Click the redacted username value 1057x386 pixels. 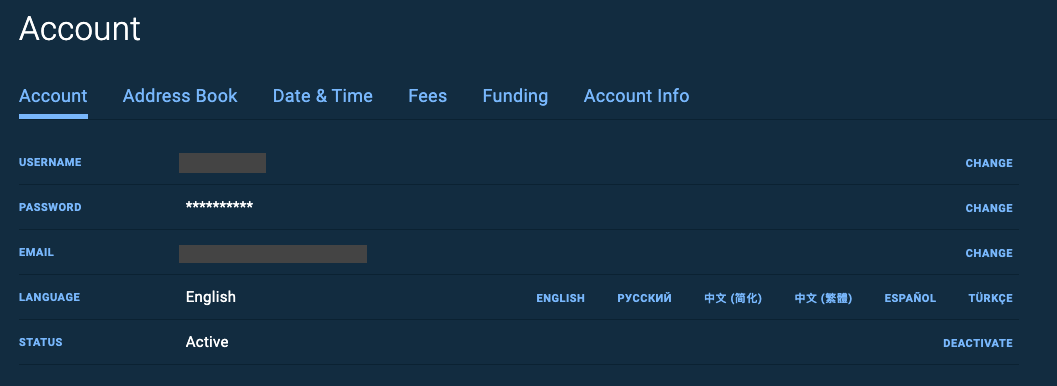tap(222, 163)
